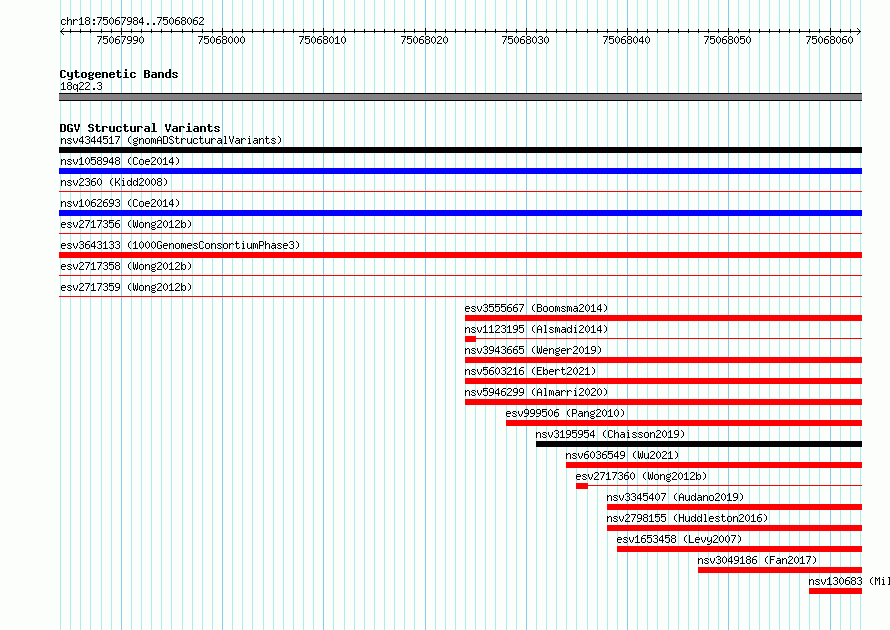Screen dimensions: 890x630
Task: Open esv2717360 (Wong2012b) label
Action: pos(641,476)
